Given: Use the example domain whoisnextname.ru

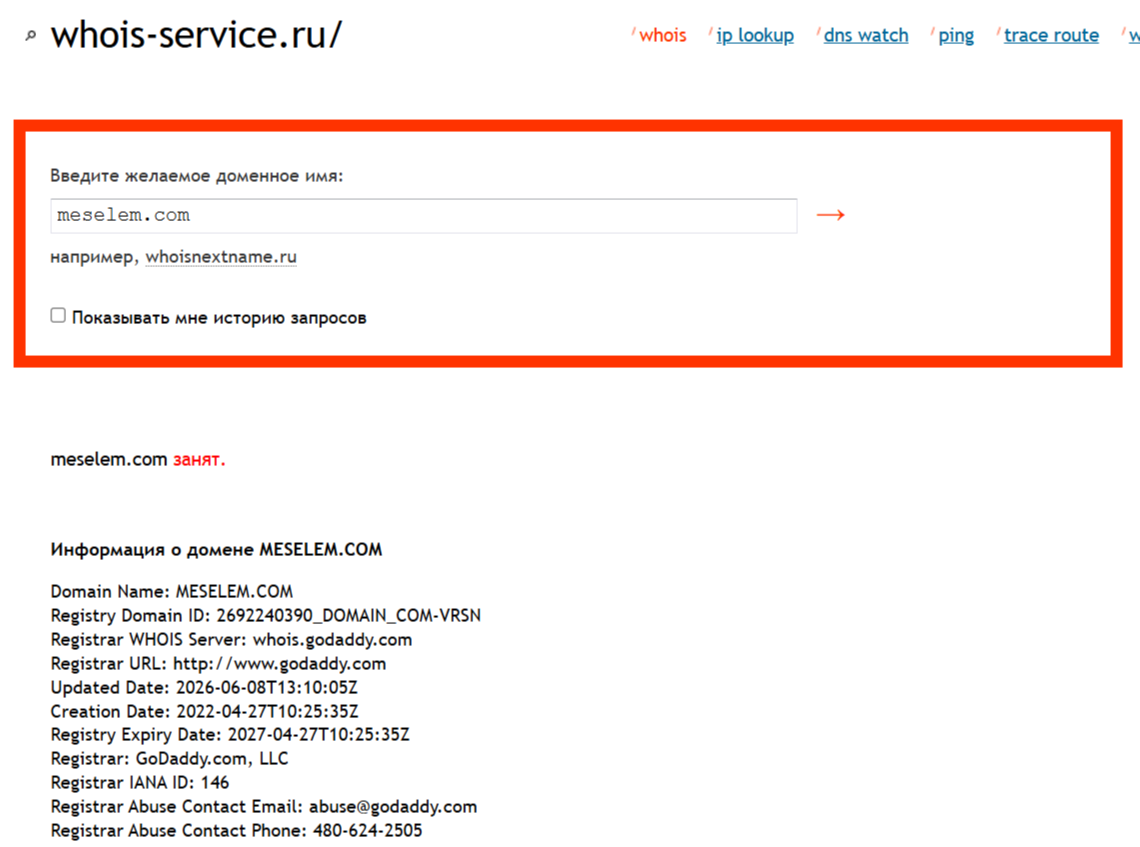Looking at the screenshot, I should (x=221, y=257).
